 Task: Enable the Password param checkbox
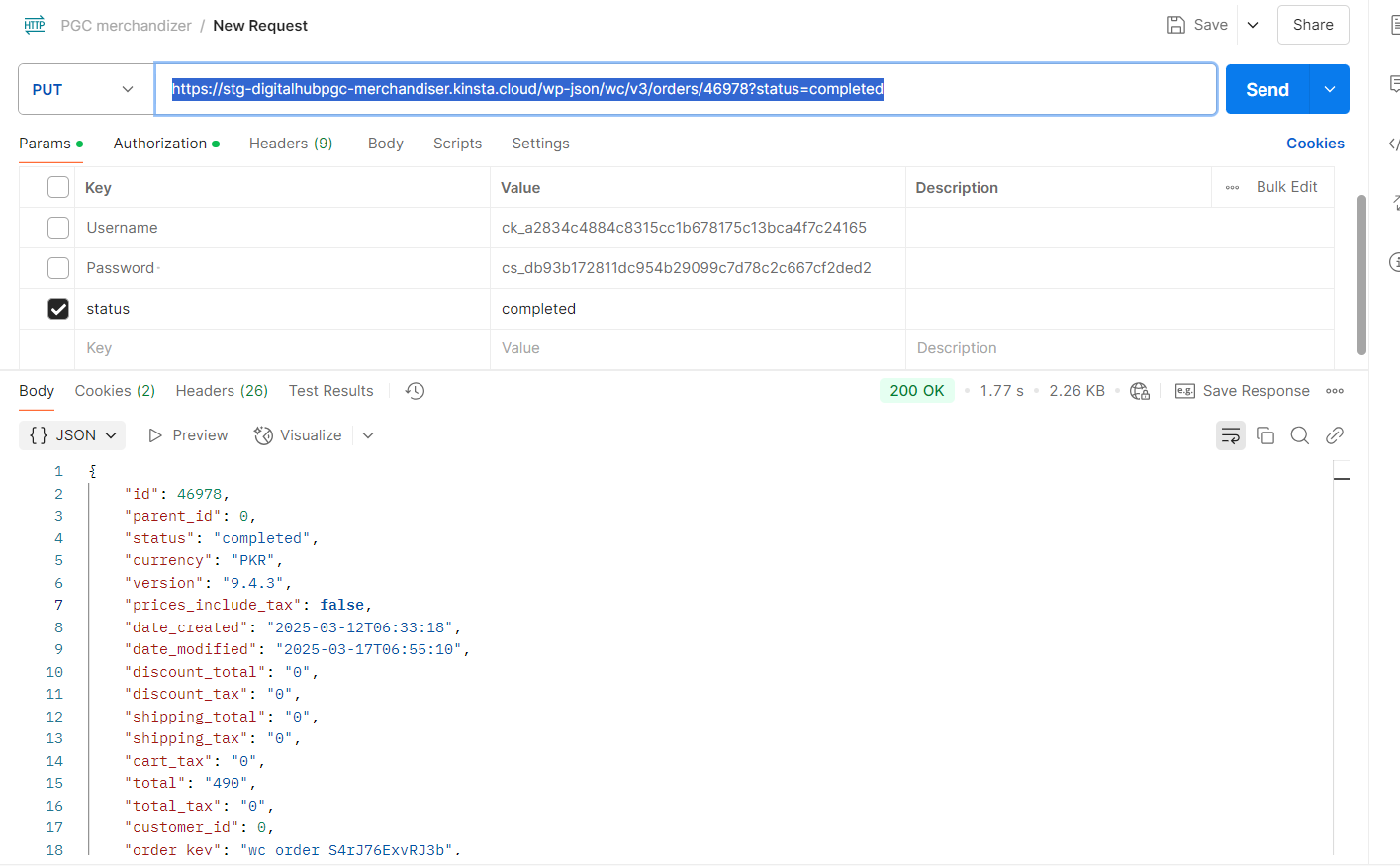(x=58, y=268)
